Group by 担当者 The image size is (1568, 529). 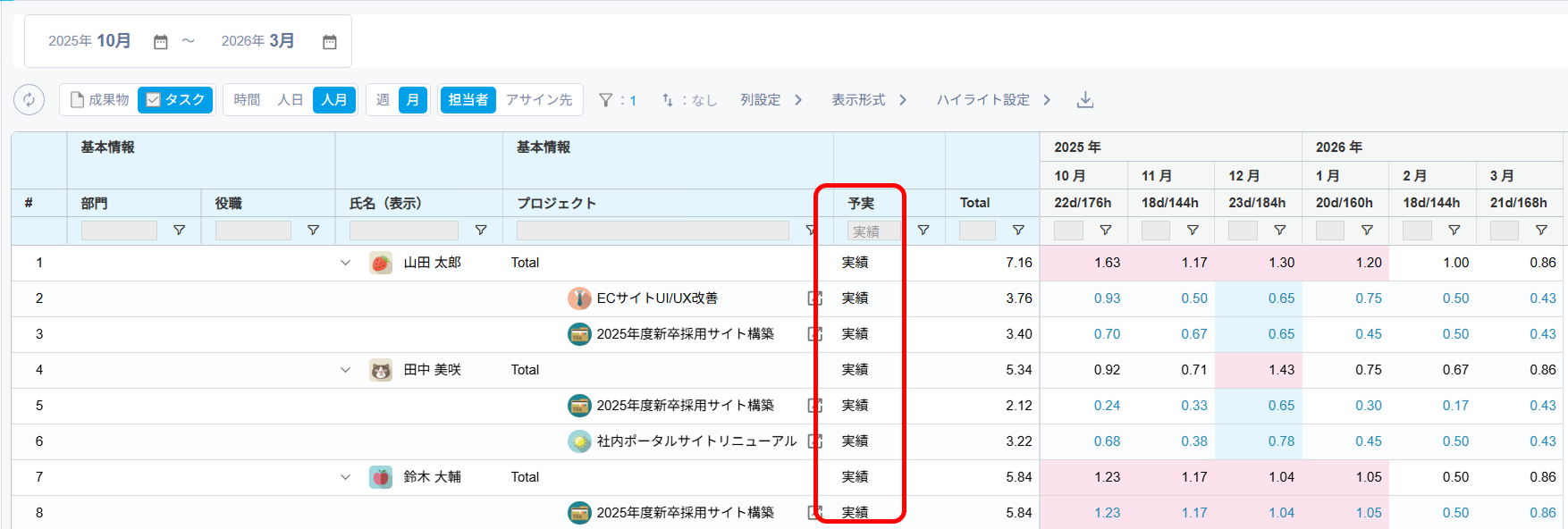point(468,100)
